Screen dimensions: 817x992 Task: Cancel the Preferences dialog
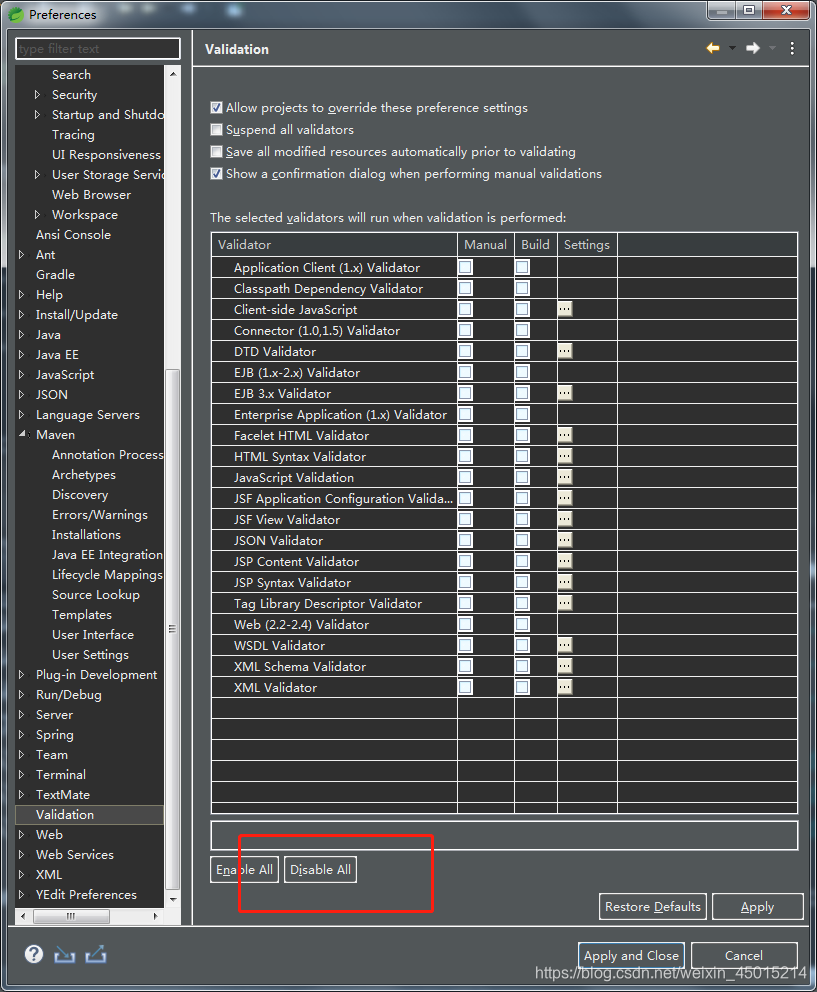[x=744, y=955]
